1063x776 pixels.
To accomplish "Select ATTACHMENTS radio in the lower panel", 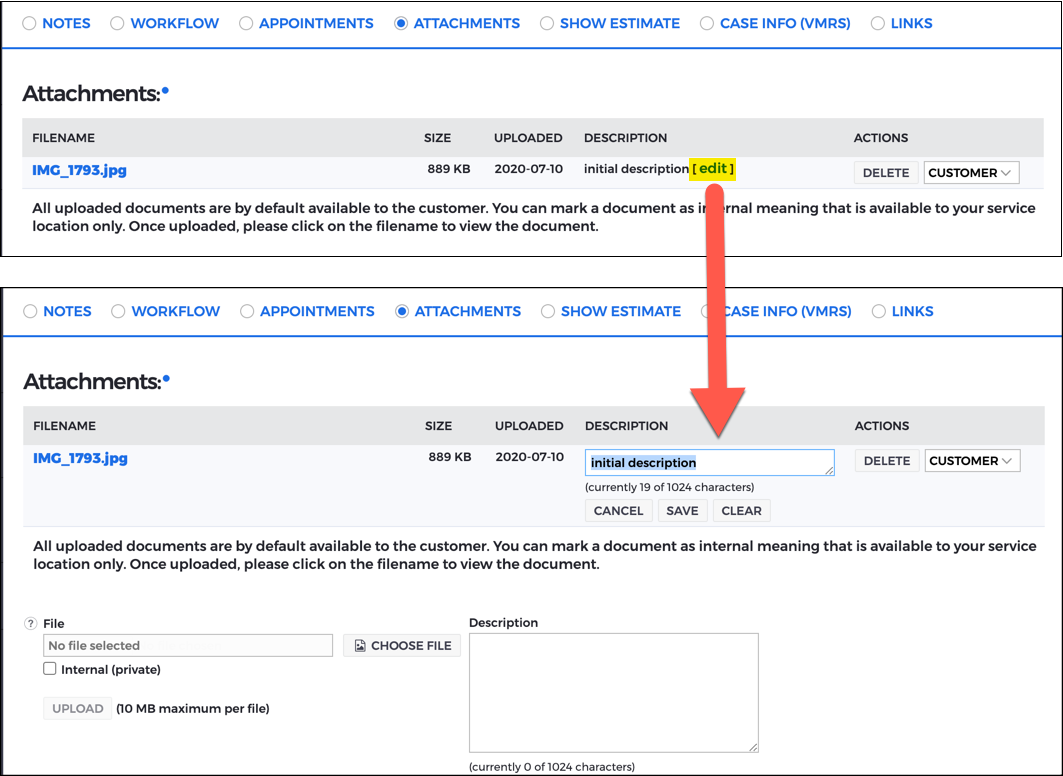I will tap(402, 311).
